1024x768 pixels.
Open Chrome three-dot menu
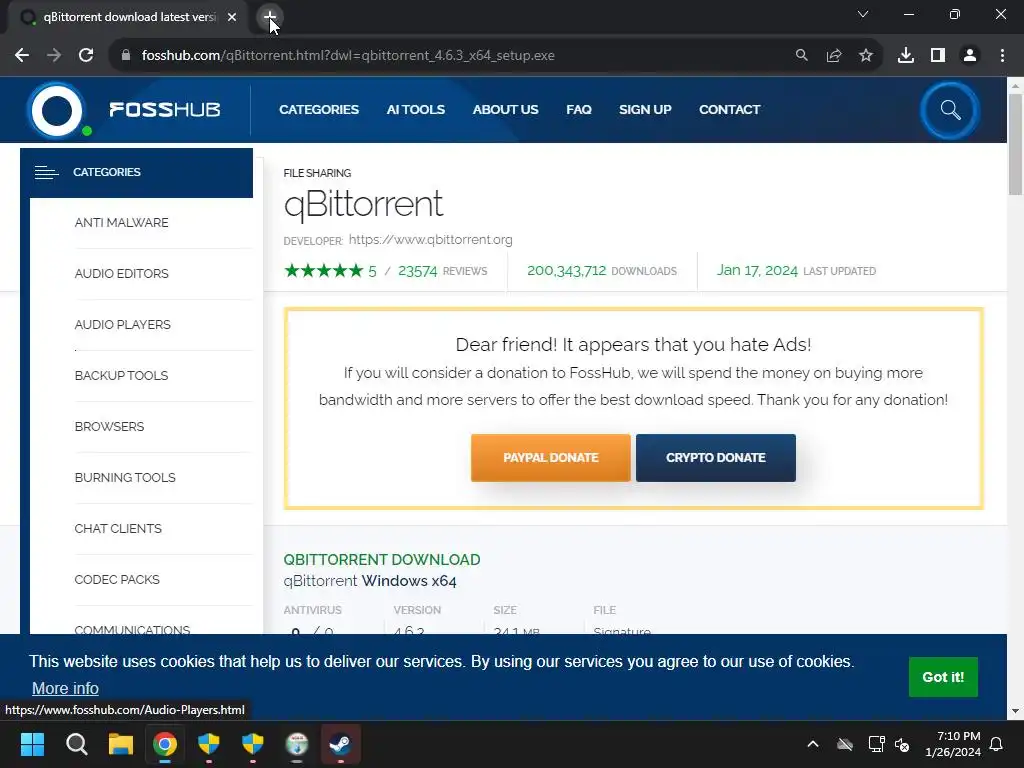point(1002,56)
